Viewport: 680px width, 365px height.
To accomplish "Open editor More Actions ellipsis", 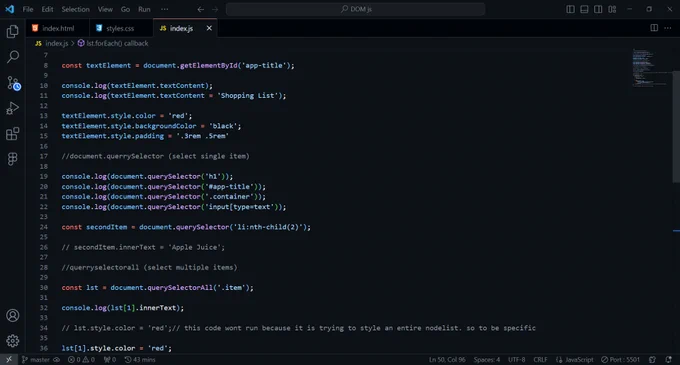I will click(x=667, y=28).
